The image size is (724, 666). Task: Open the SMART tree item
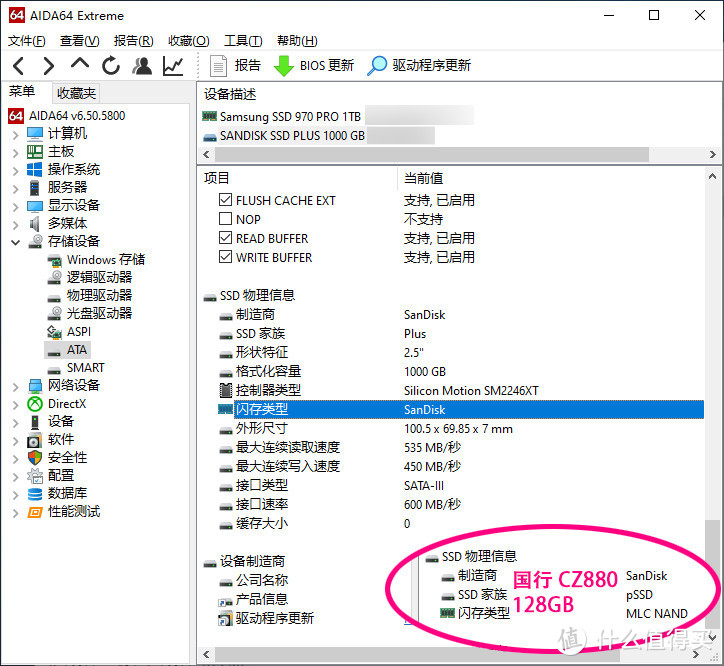point(76,368)
